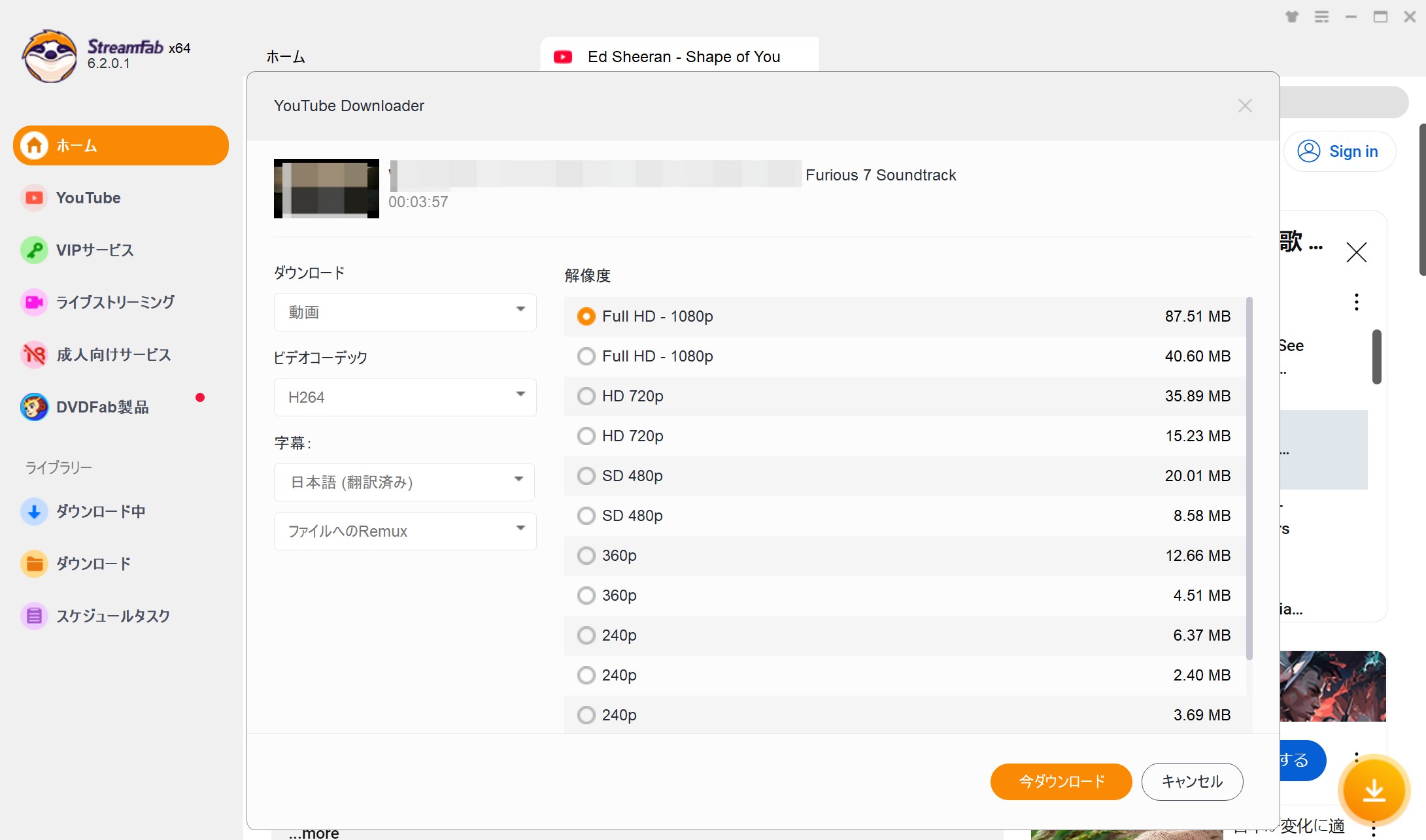
Task: Open ホーム in the sidebar
Action: point(121,145)
